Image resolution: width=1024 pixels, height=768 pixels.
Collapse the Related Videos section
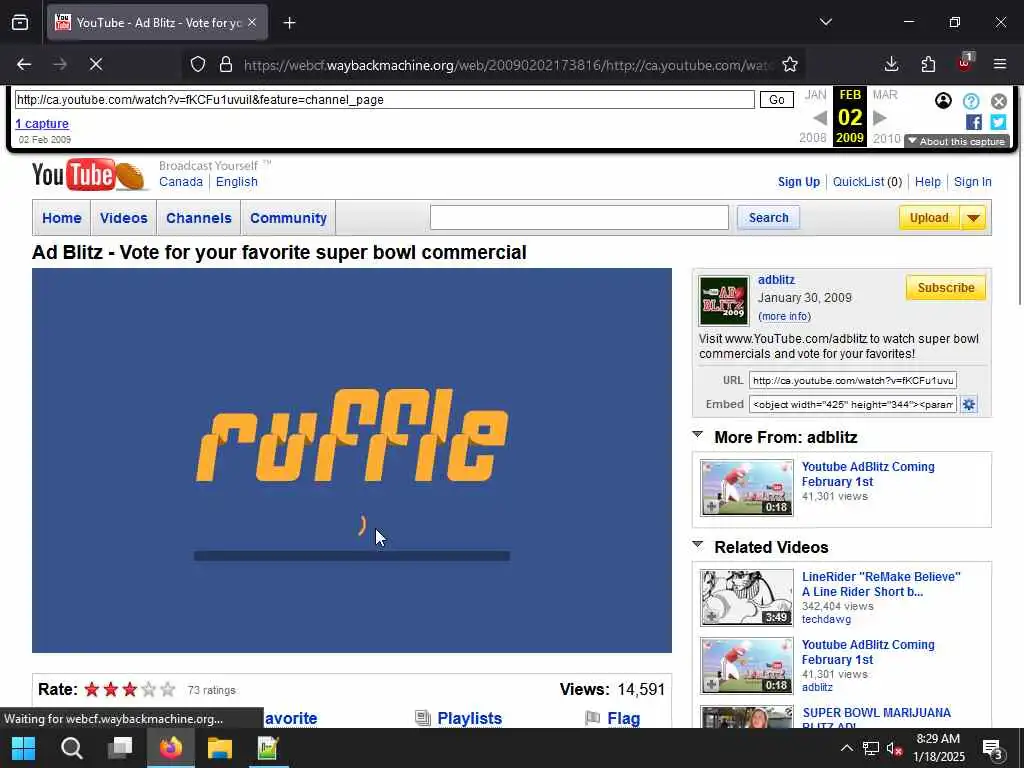697,545
